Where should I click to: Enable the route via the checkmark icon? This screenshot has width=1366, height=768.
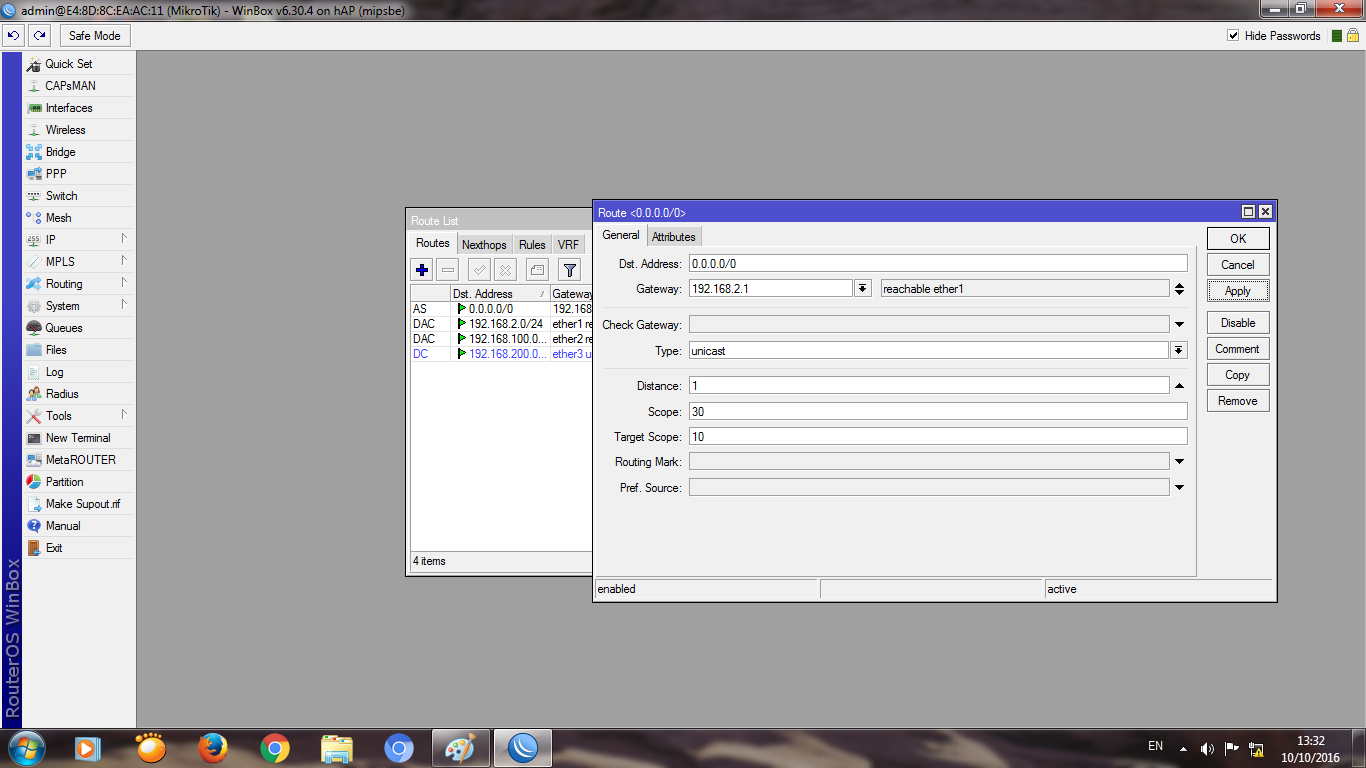[x=477, y=269]
